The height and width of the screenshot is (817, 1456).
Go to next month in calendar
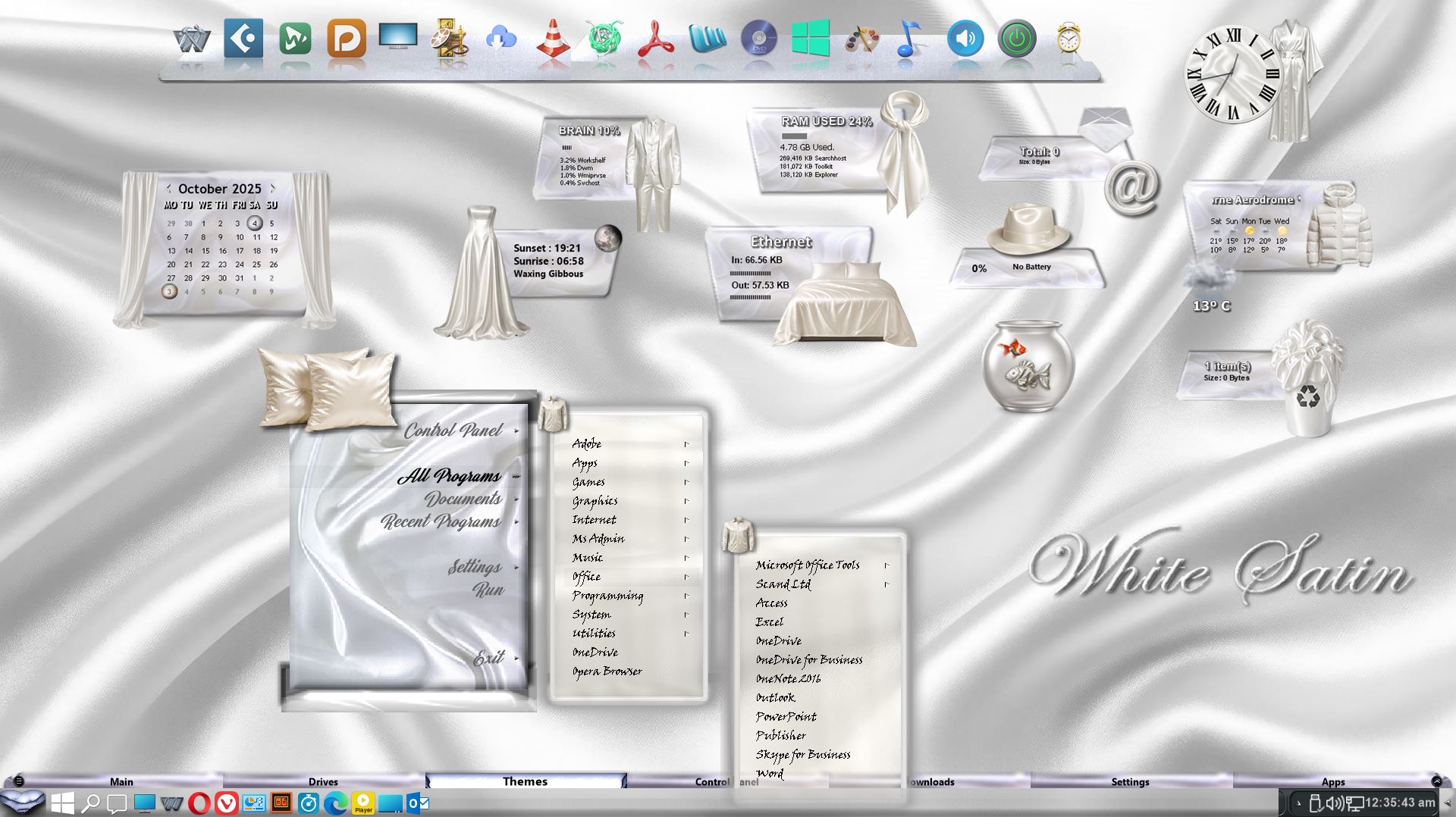pyautogui.click(x=273, y=188)
